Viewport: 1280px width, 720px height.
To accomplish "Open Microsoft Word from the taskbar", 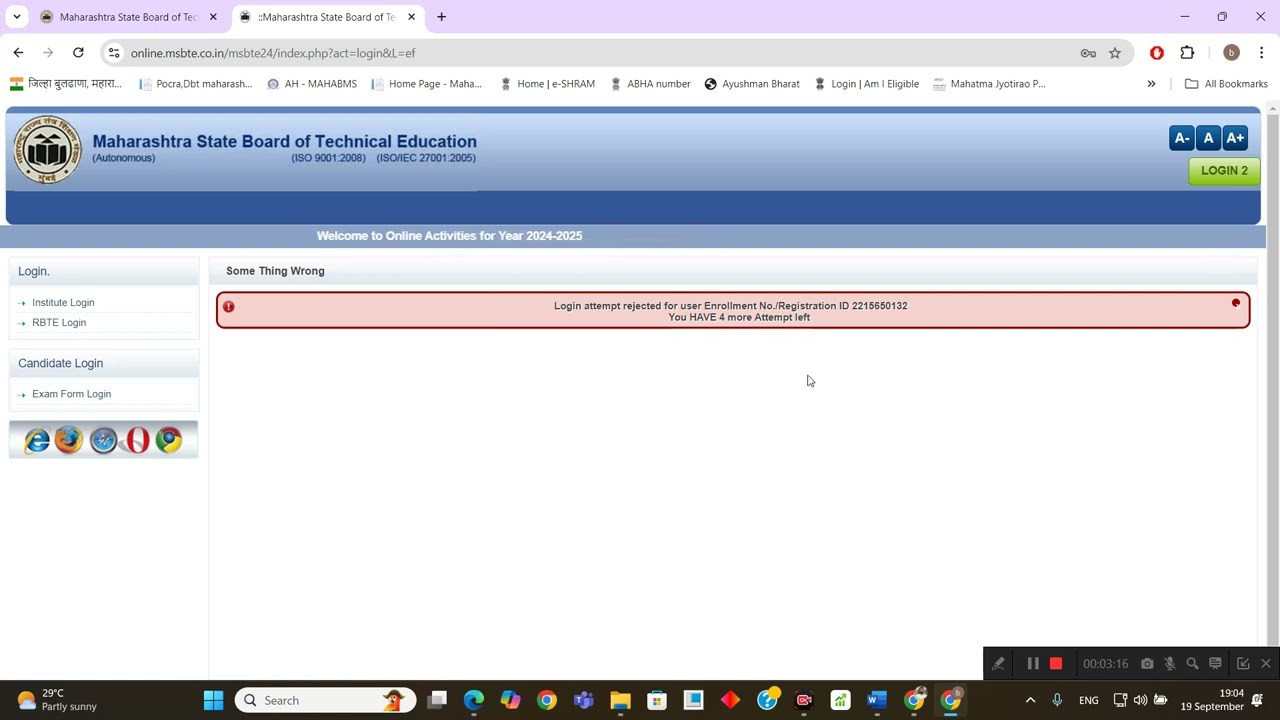I will pyautogui.click(x=877, y=700).
